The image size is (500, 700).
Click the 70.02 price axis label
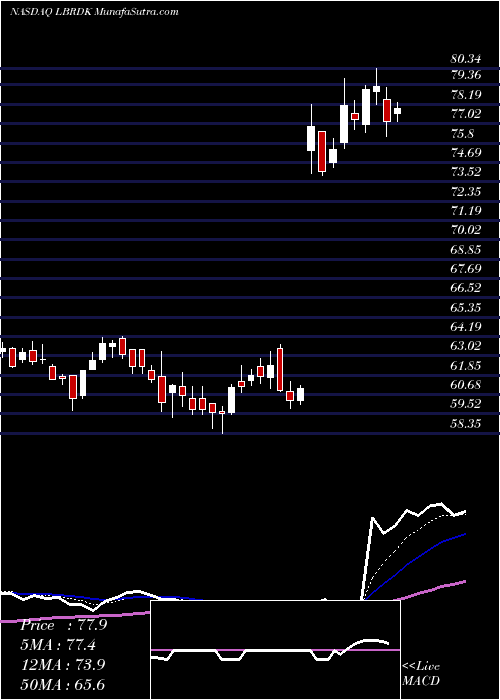[466, 230]
